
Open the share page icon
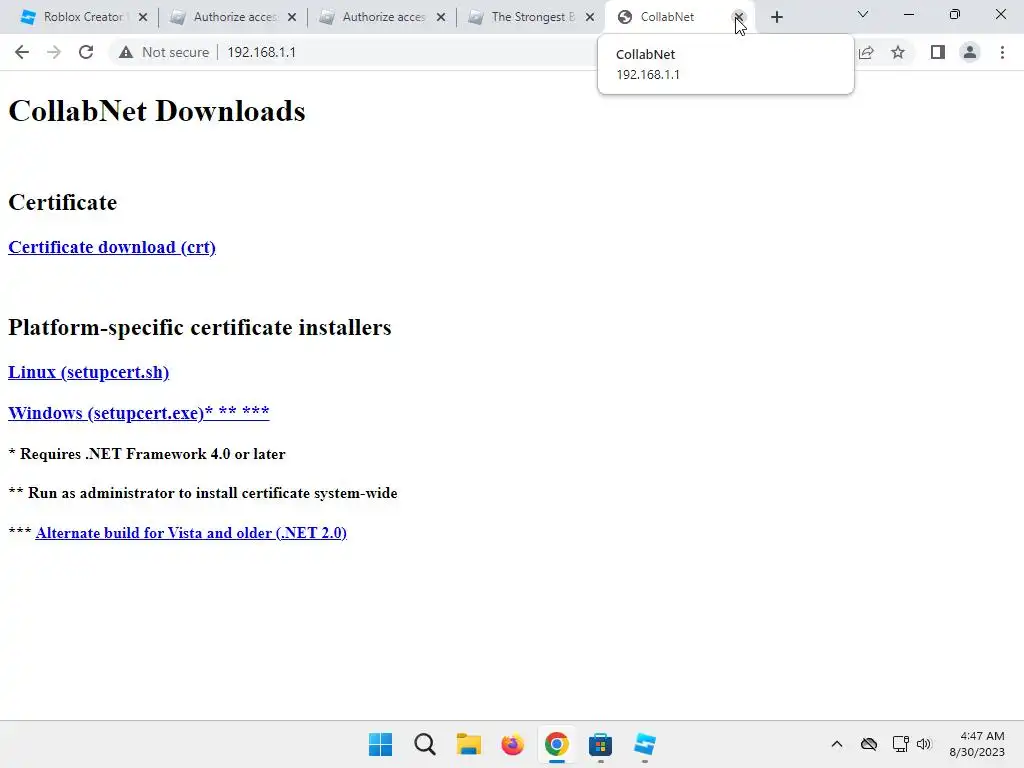tap(866, 52)
